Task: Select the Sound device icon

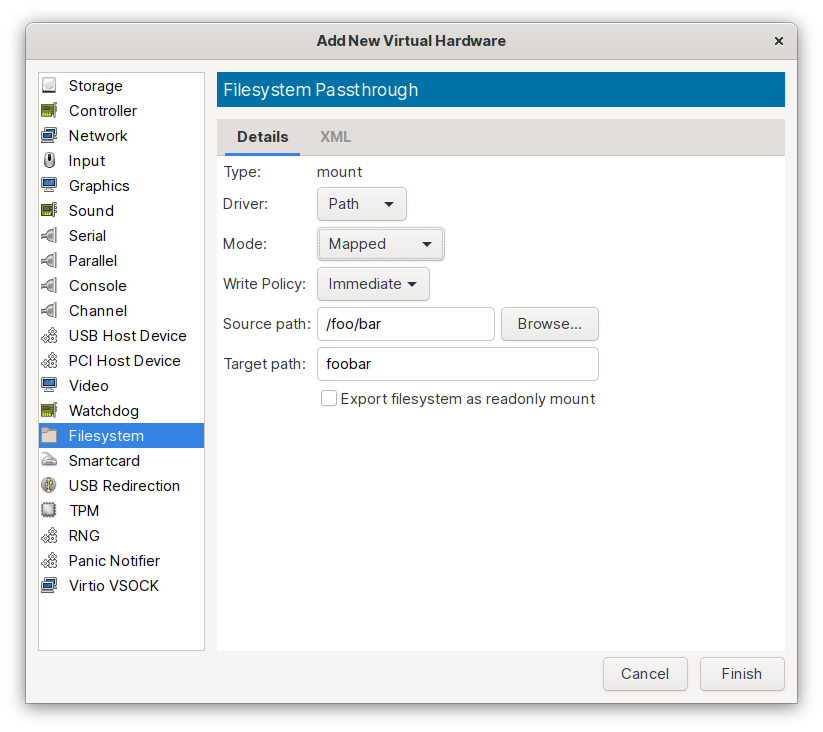Action: click(x=49, y=210)
